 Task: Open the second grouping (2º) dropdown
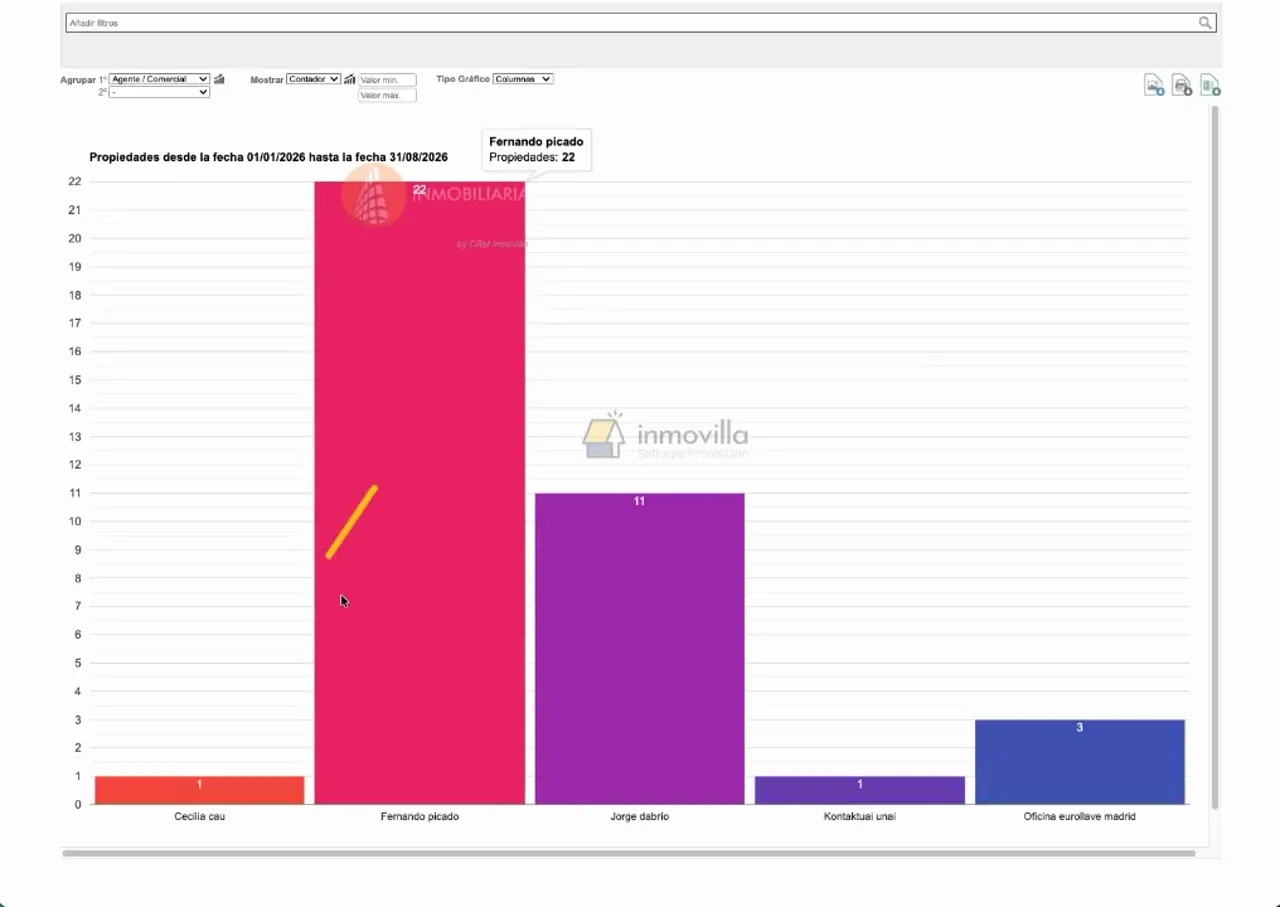tap(159, 92)
